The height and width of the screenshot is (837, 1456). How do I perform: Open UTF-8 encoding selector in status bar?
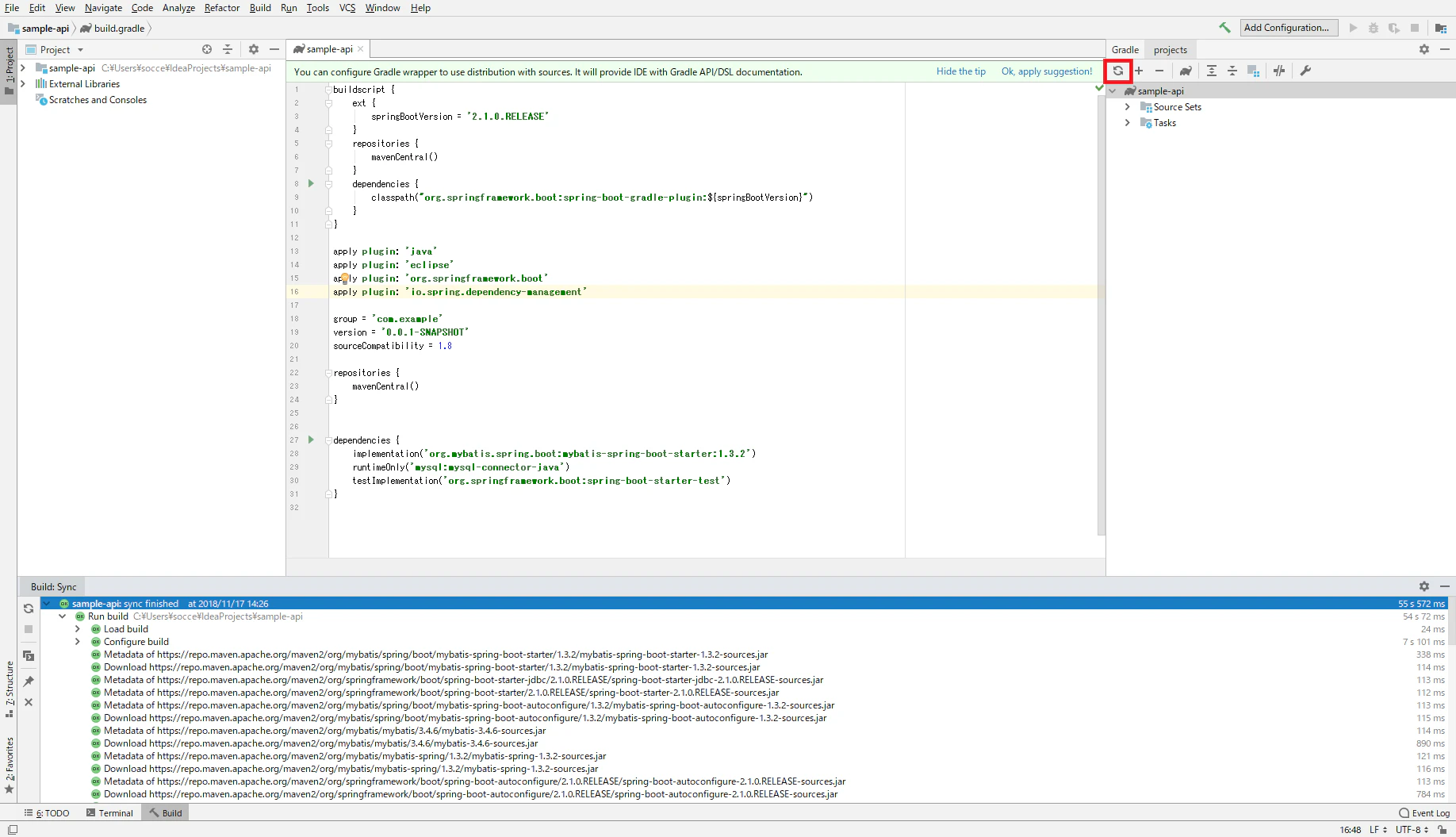click(1412, 830)
